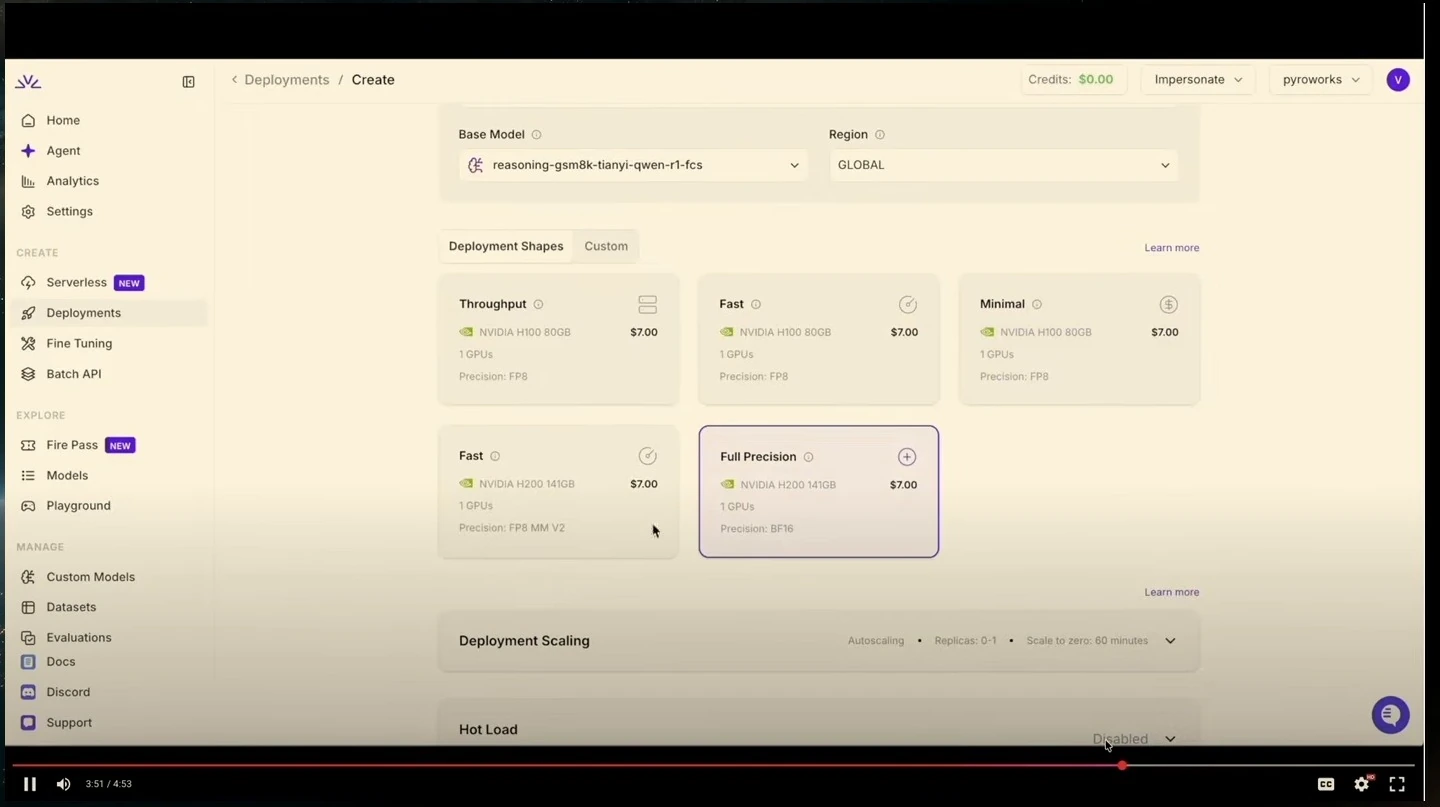This screenshot has width=1440, height=807.
Task: Select the Full Precision shape card
Action: [819, 492]
